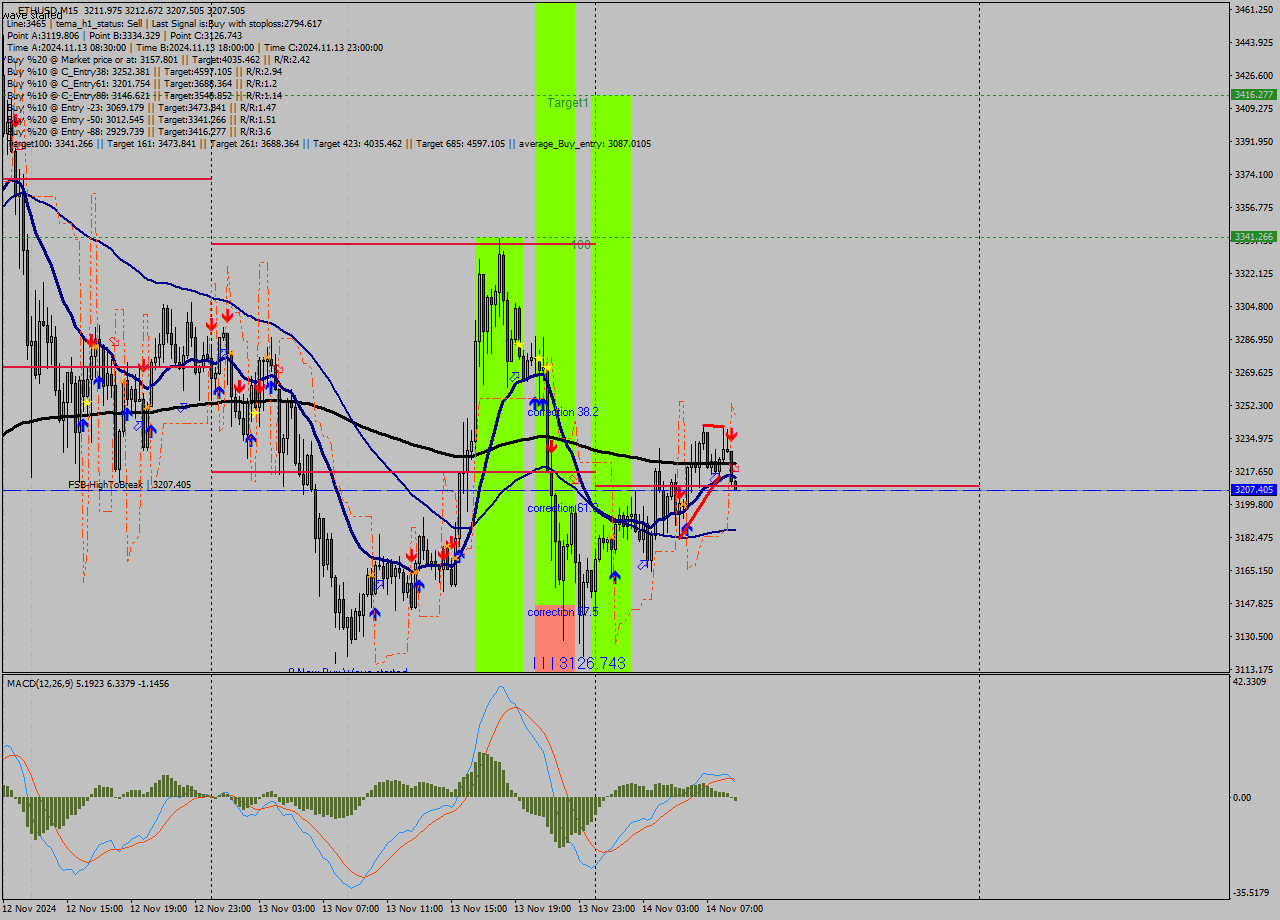Click the '13 Nov 19:00' time axis label
Screen dimensions: 1280x920
543,909
